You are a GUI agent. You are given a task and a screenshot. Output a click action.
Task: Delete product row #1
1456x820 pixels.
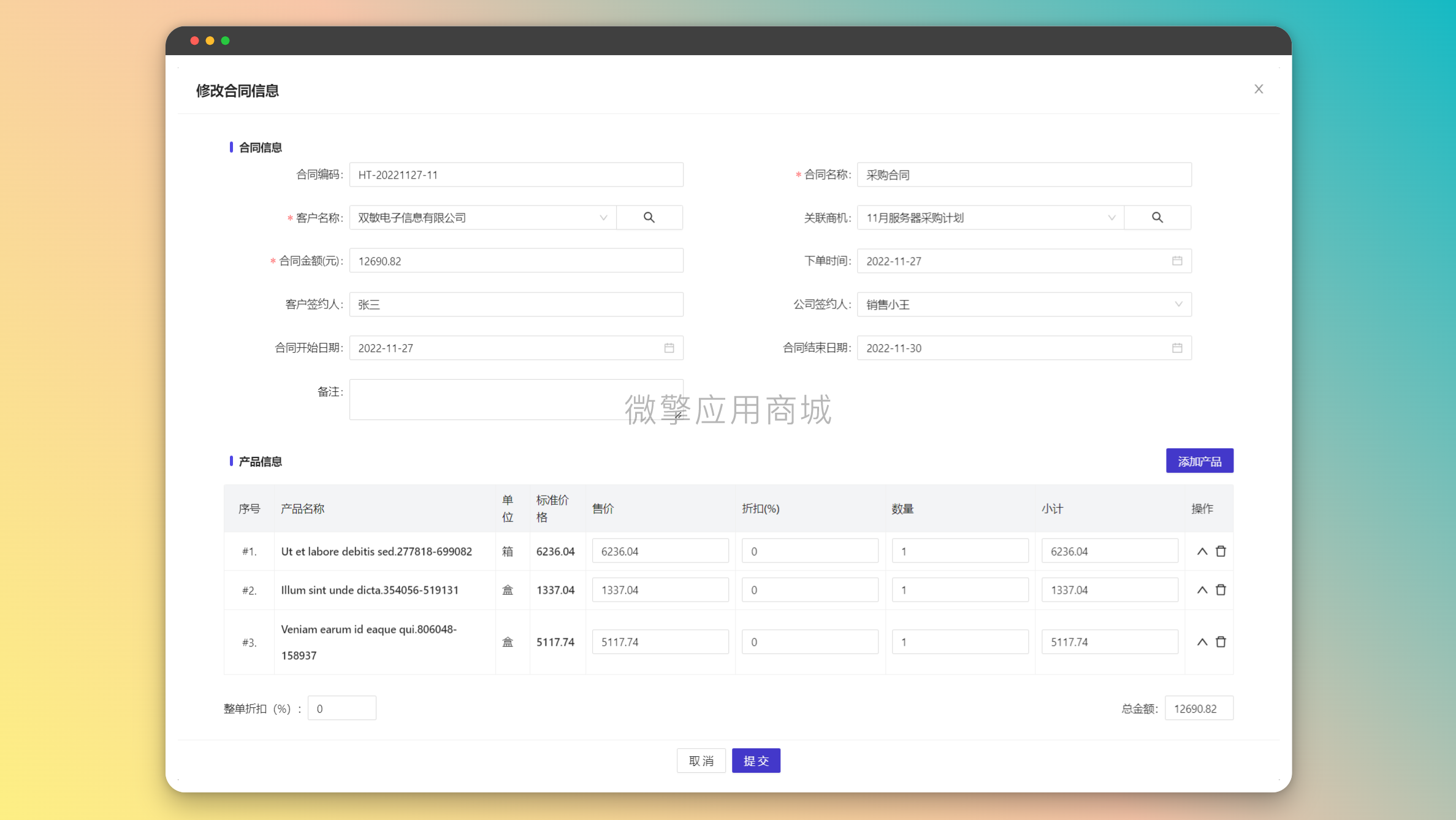click(1221, 551)
